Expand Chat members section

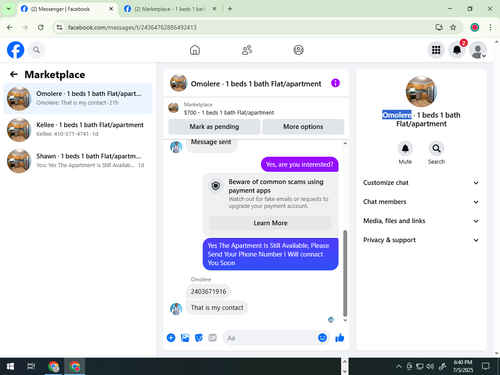pos(421,202)
